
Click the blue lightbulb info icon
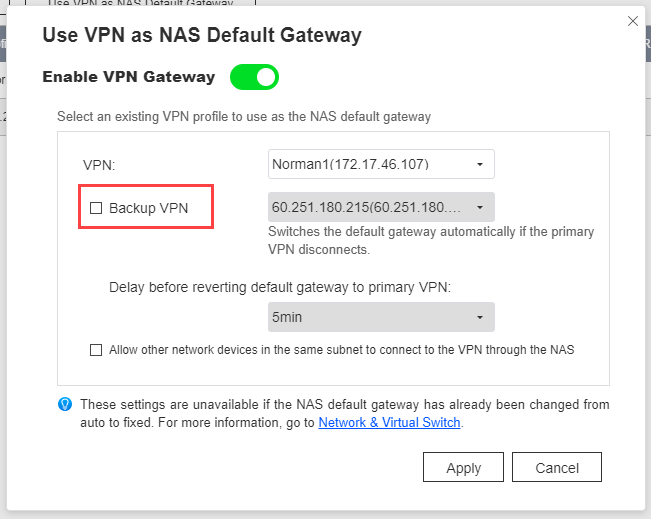65,404
